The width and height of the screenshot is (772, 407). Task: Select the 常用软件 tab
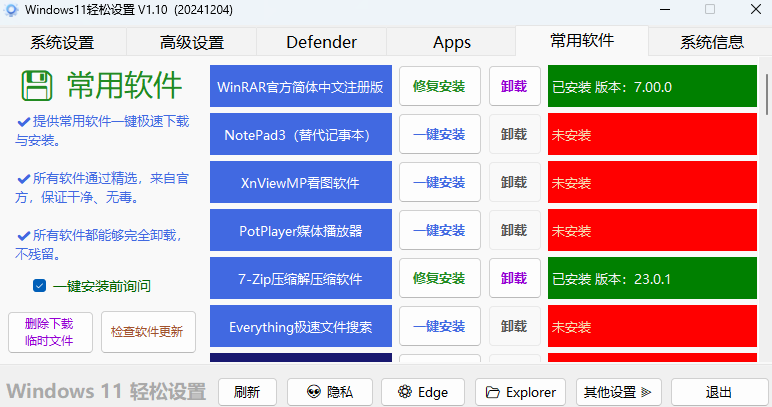[582, 41]
